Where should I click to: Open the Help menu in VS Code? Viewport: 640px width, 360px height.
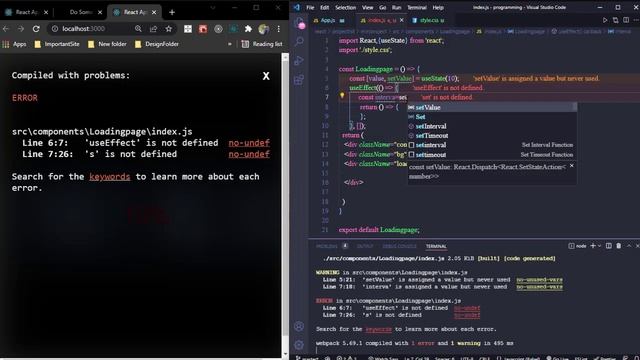point(438,7)
